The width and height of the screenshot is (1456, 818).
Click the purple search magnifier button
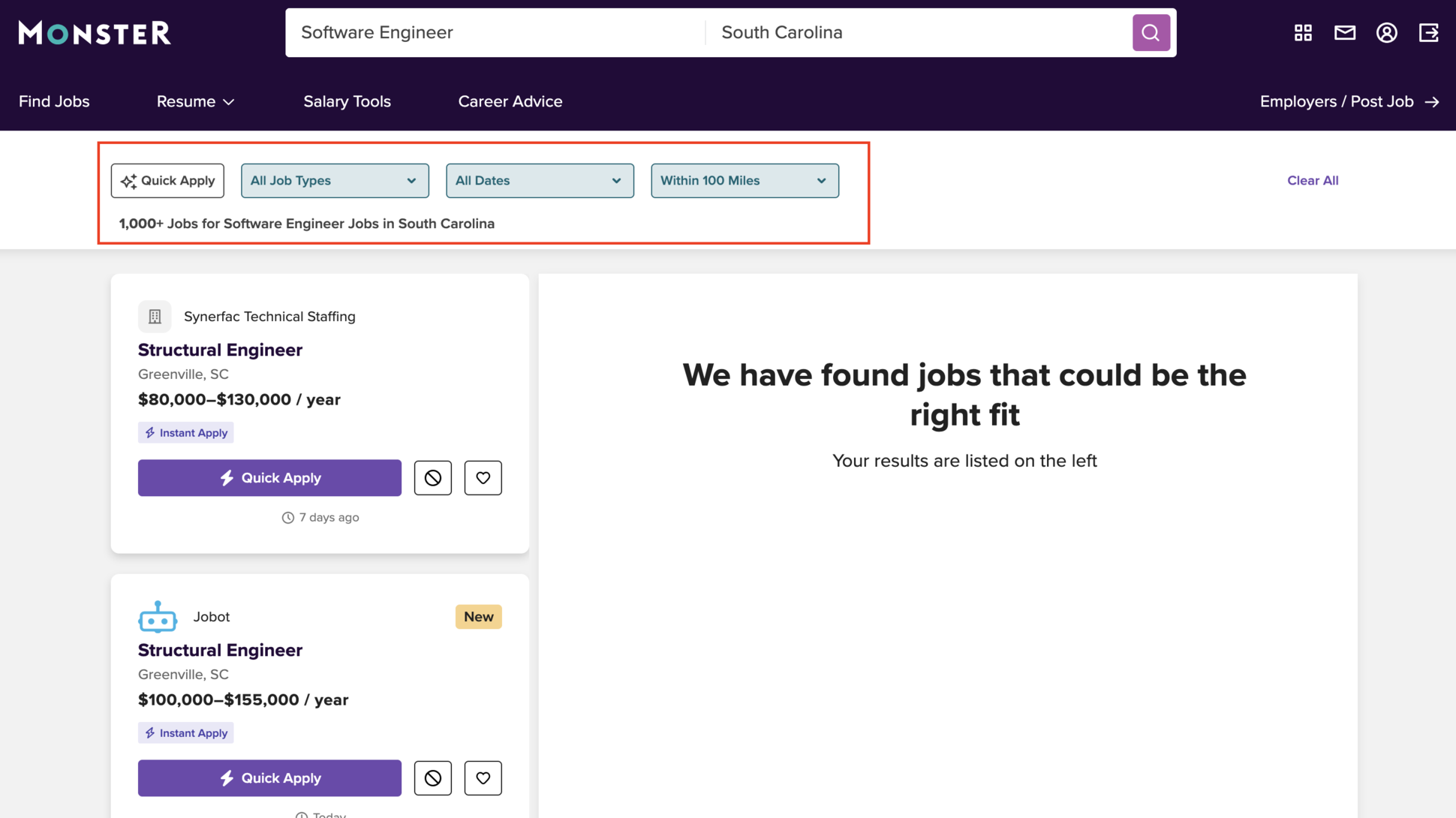(x=1151, y=32)
